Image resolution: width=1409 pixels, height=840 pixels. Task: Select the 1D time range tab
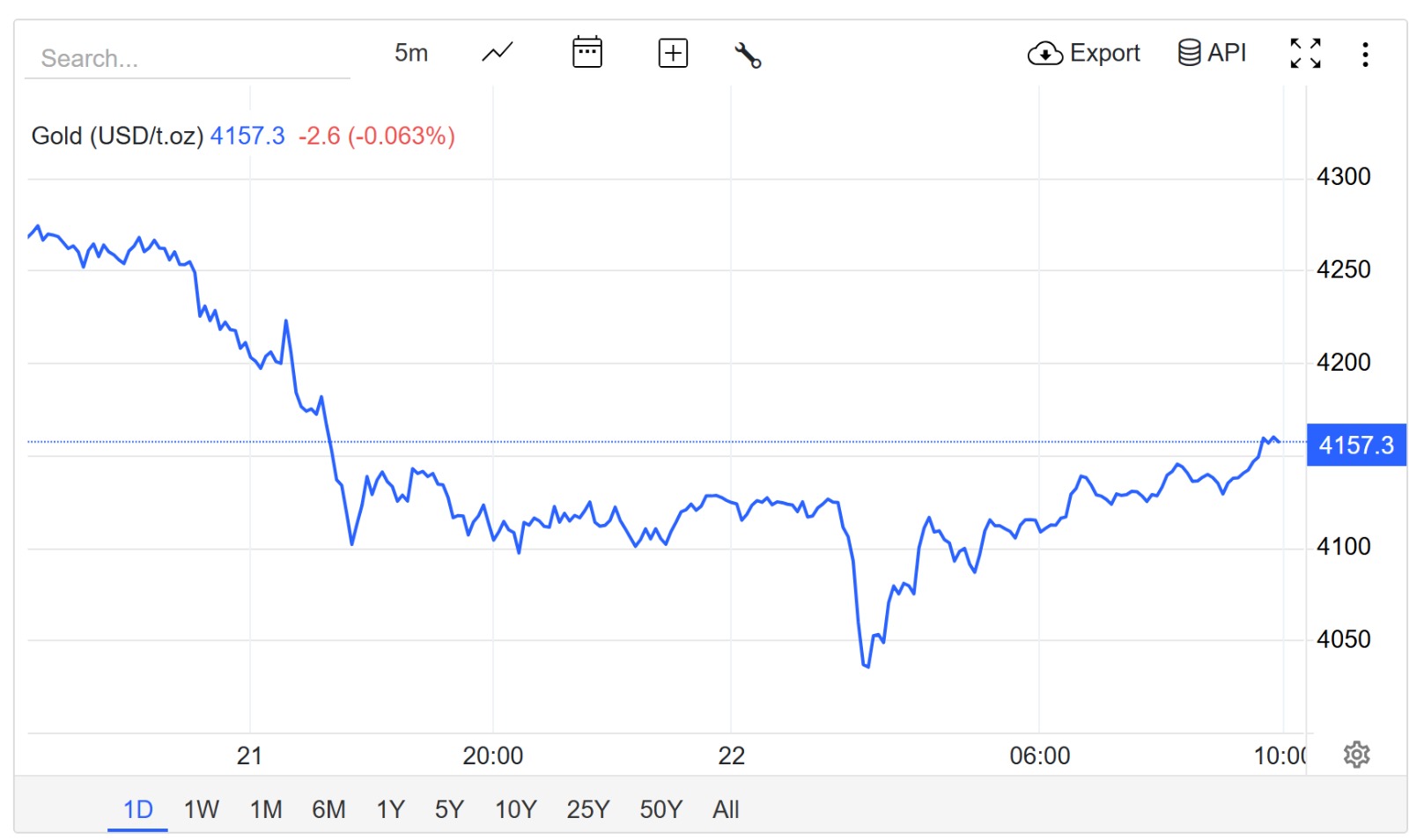[x=138, y=809]
